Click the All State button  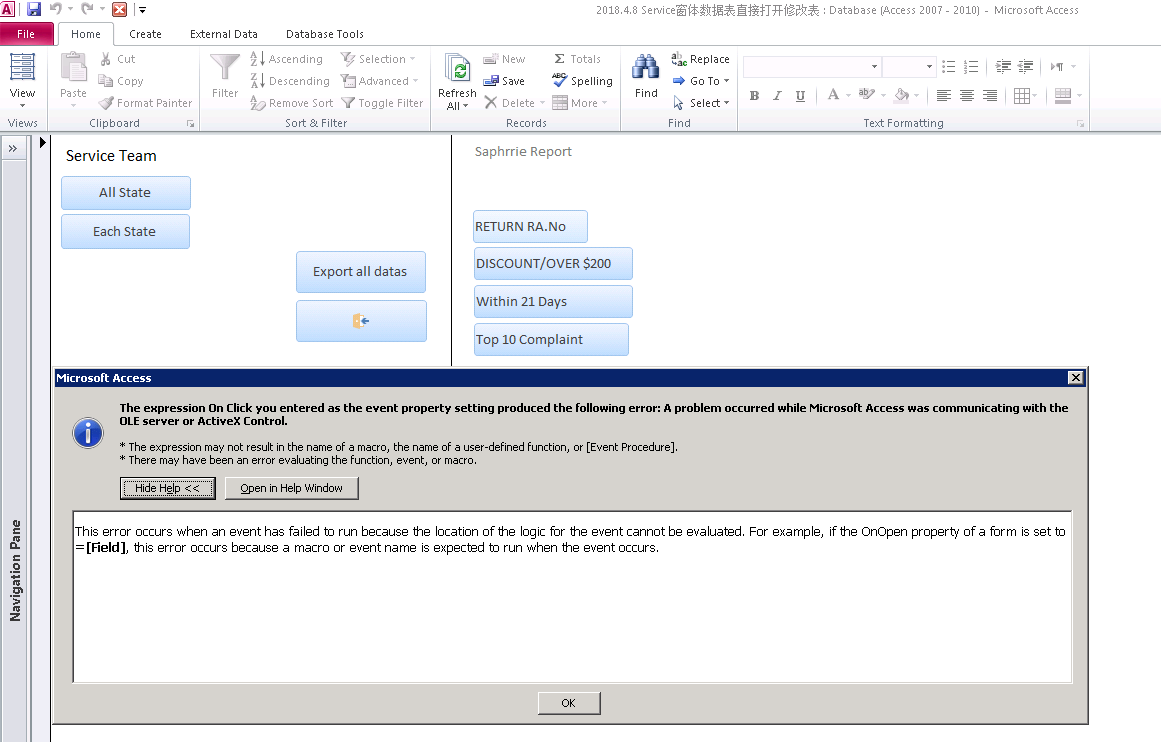[x=125, y=193]
